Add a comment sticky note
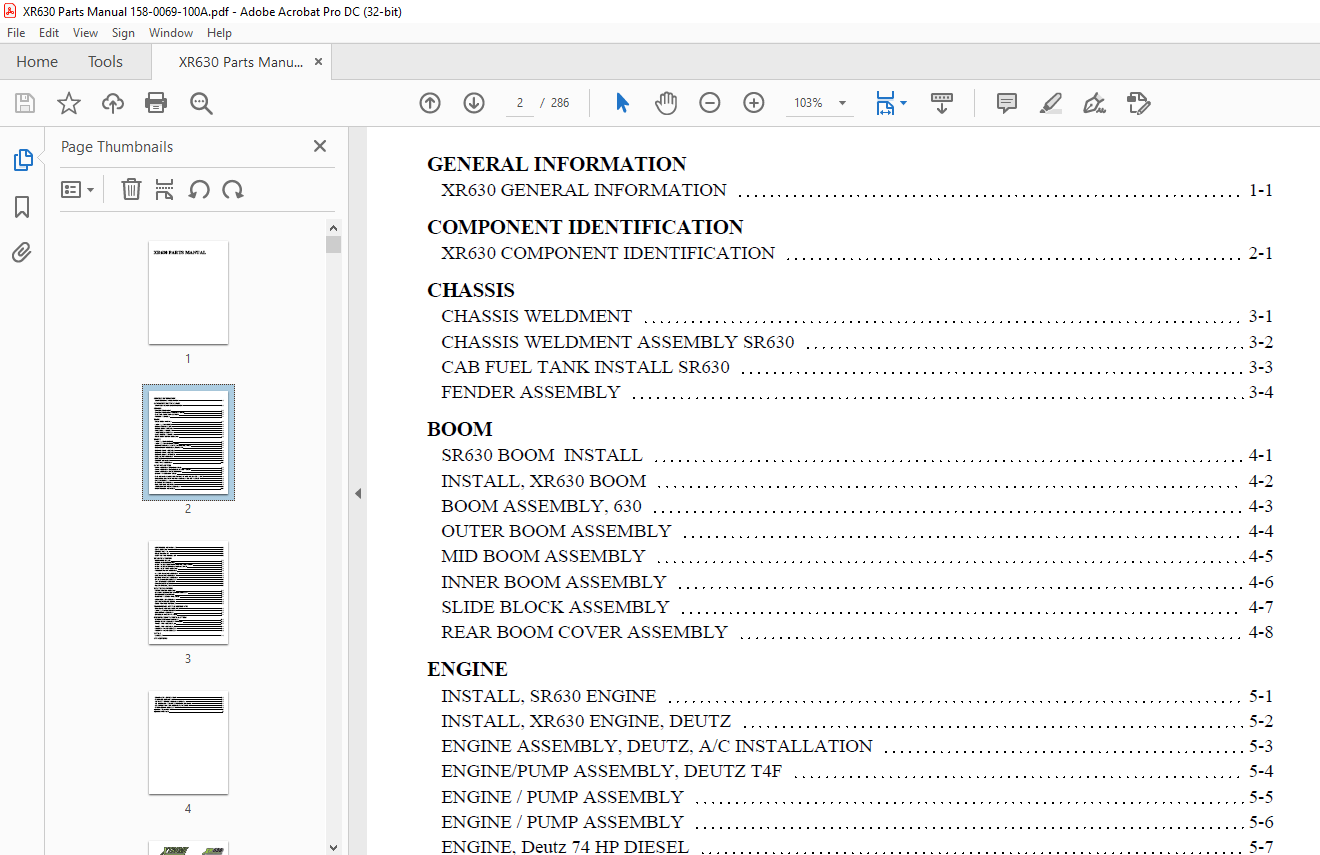The width and height of the screenshot is (1320, 855). (1007, 103)
